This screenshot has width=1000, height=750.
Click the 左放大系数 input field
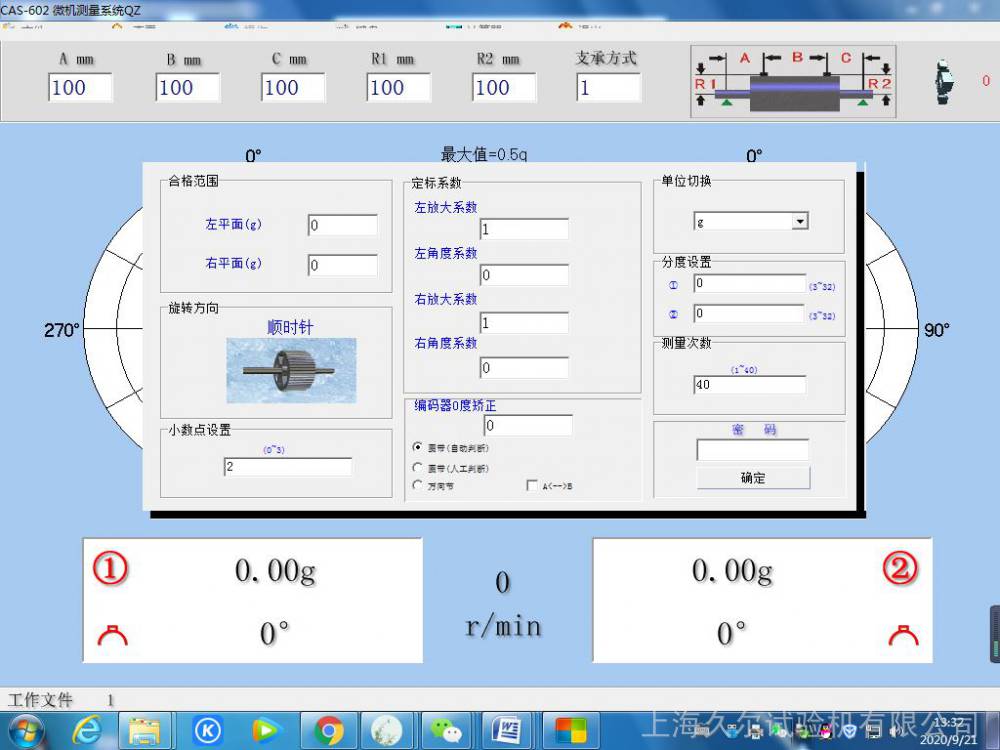tap(524, 229)
